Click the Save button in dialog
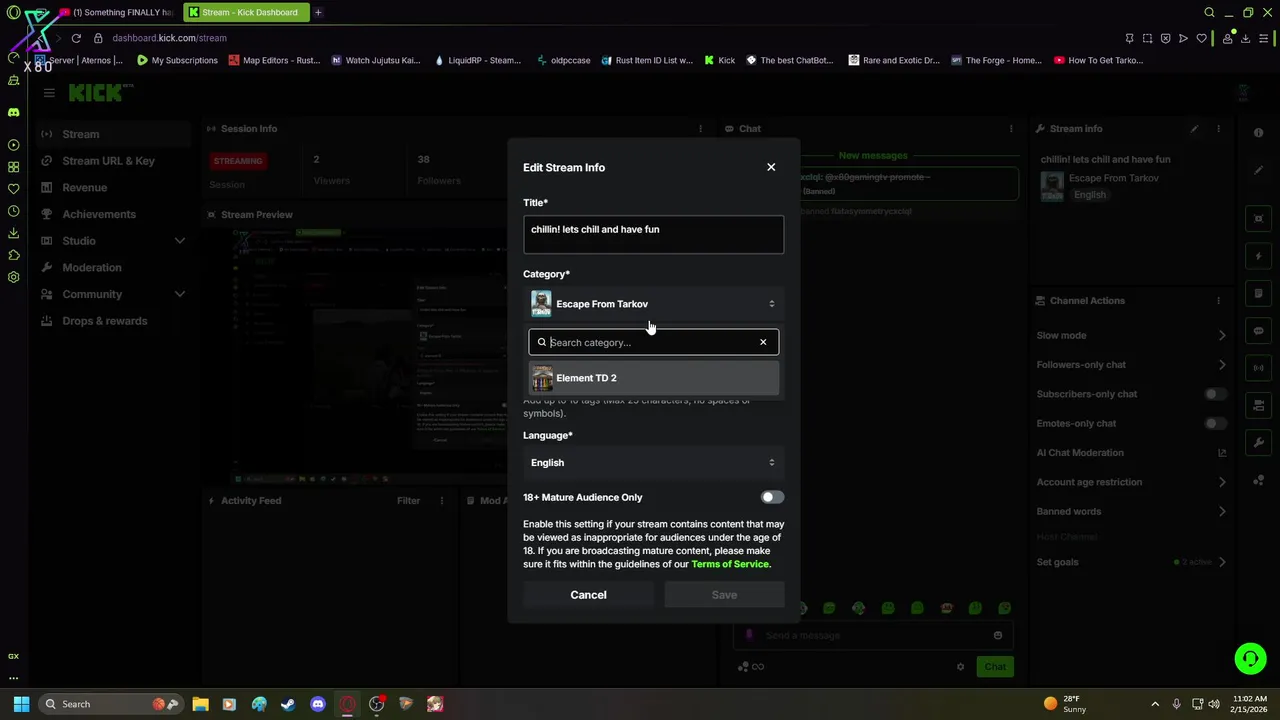Screen dimensions: 1280x720 pyautogui.click(x=724, y=595)
